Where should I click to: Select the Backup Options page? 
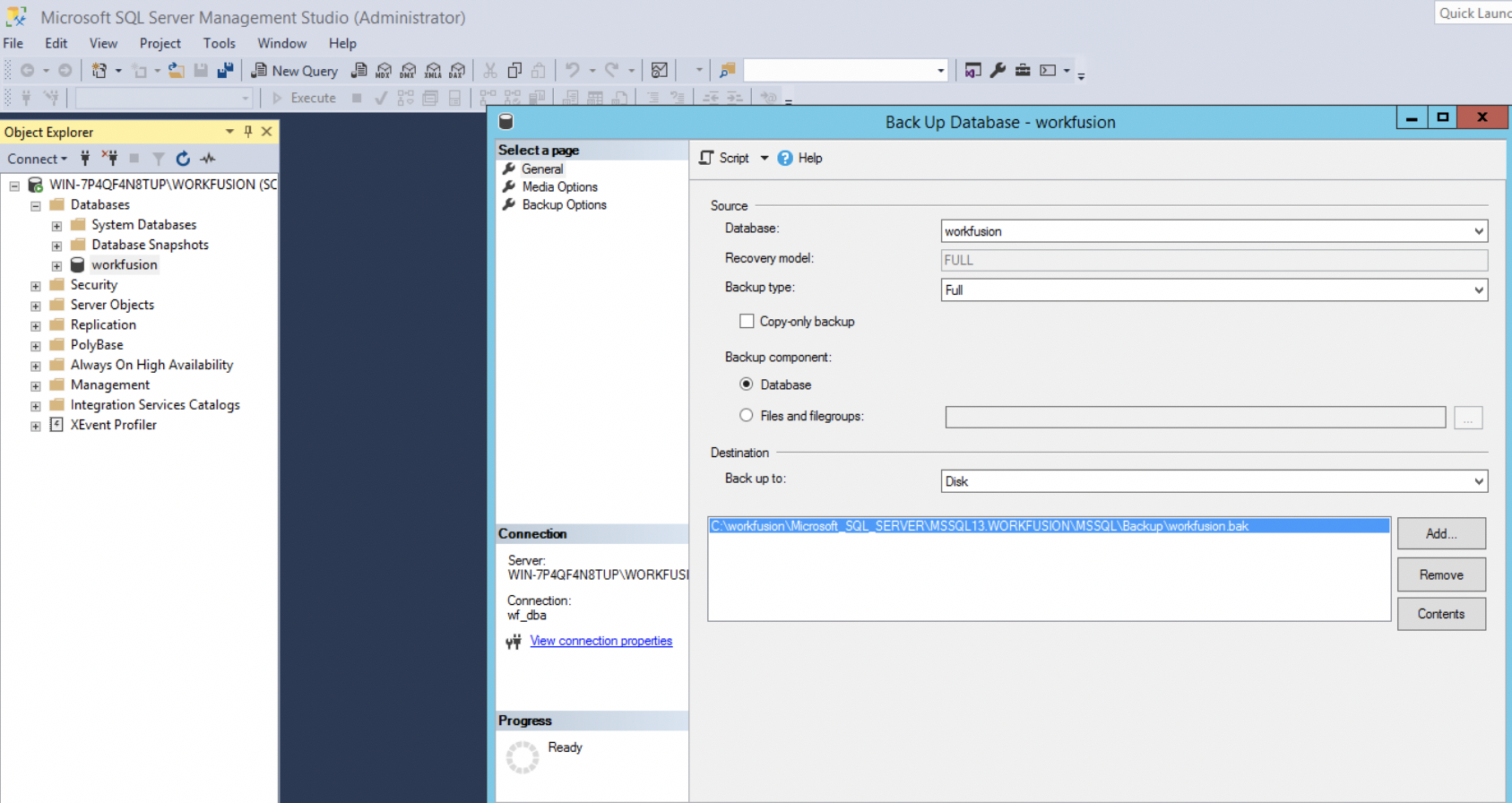[x=565, y=204]
